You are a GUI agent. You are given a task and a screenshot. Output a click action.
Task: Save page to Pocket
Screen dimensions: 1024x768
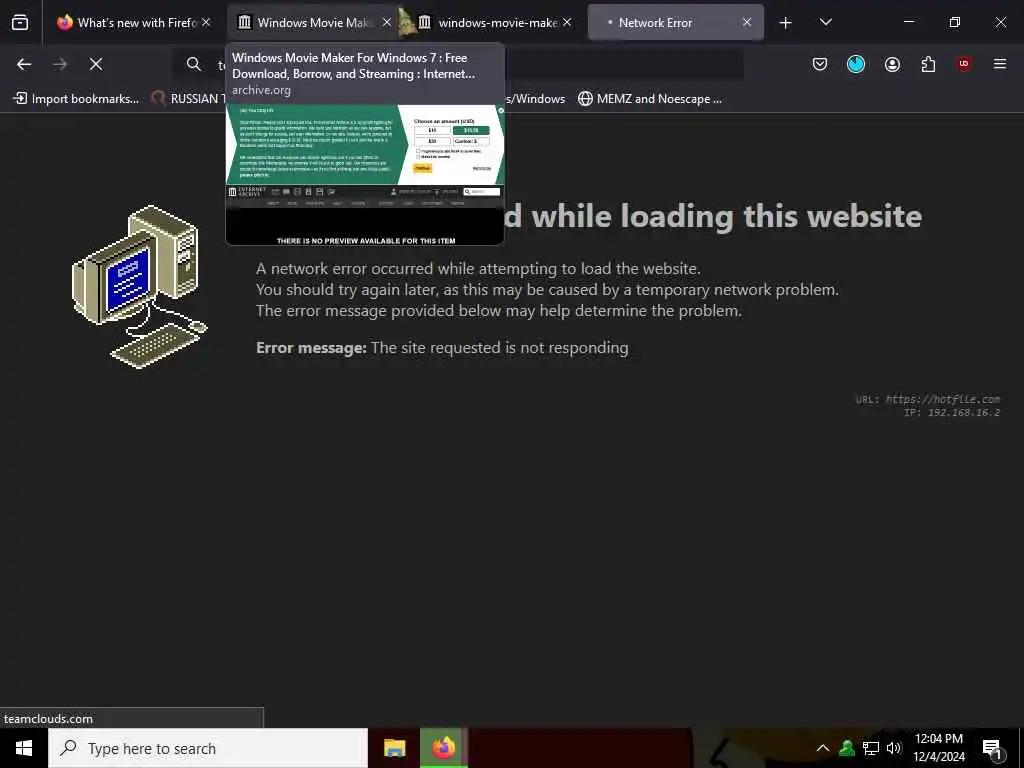tap(820, 64)
